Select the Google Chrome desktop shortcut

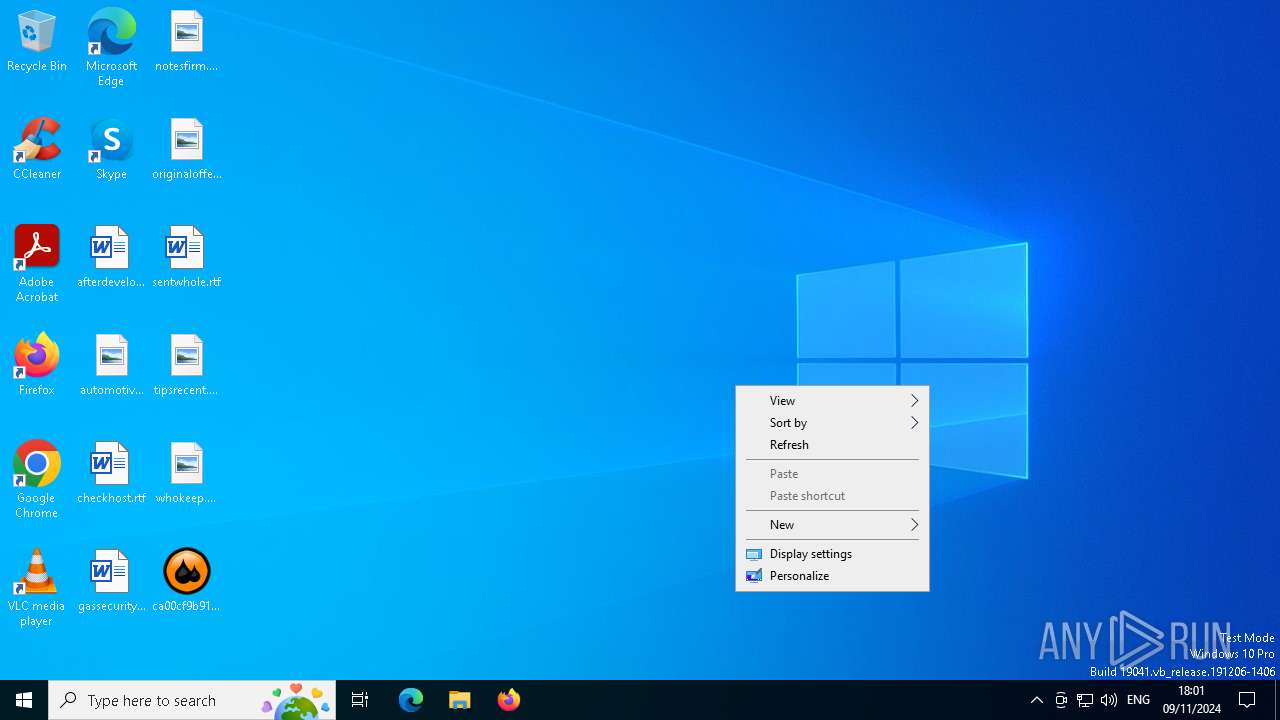(x=37, y=480)
